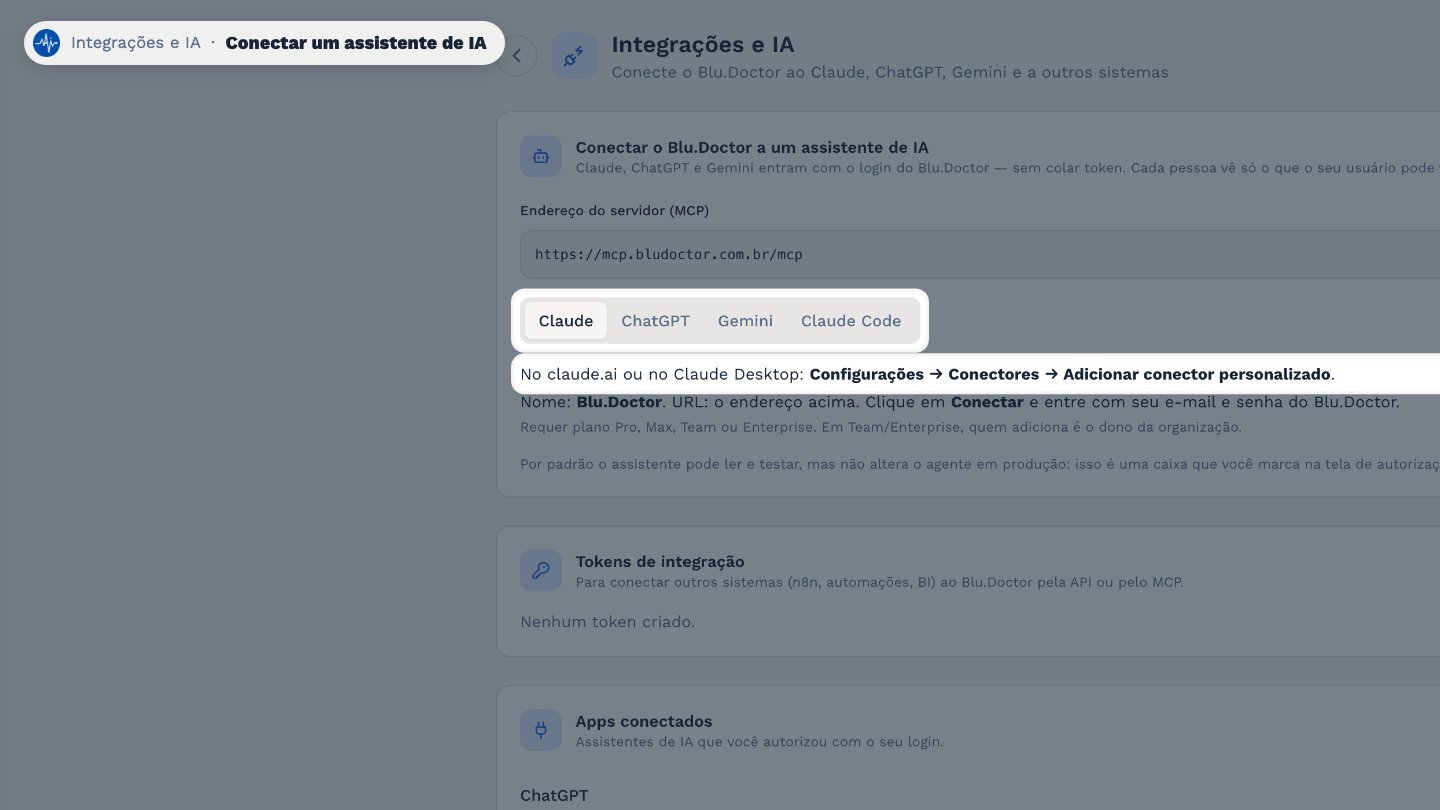Image resolution: width=1440 pixels, height=810 pixels.
Task: Click the 'Conectar o Blu.Doctor a um assistente de IA' heading
Action: coord(752,148)
